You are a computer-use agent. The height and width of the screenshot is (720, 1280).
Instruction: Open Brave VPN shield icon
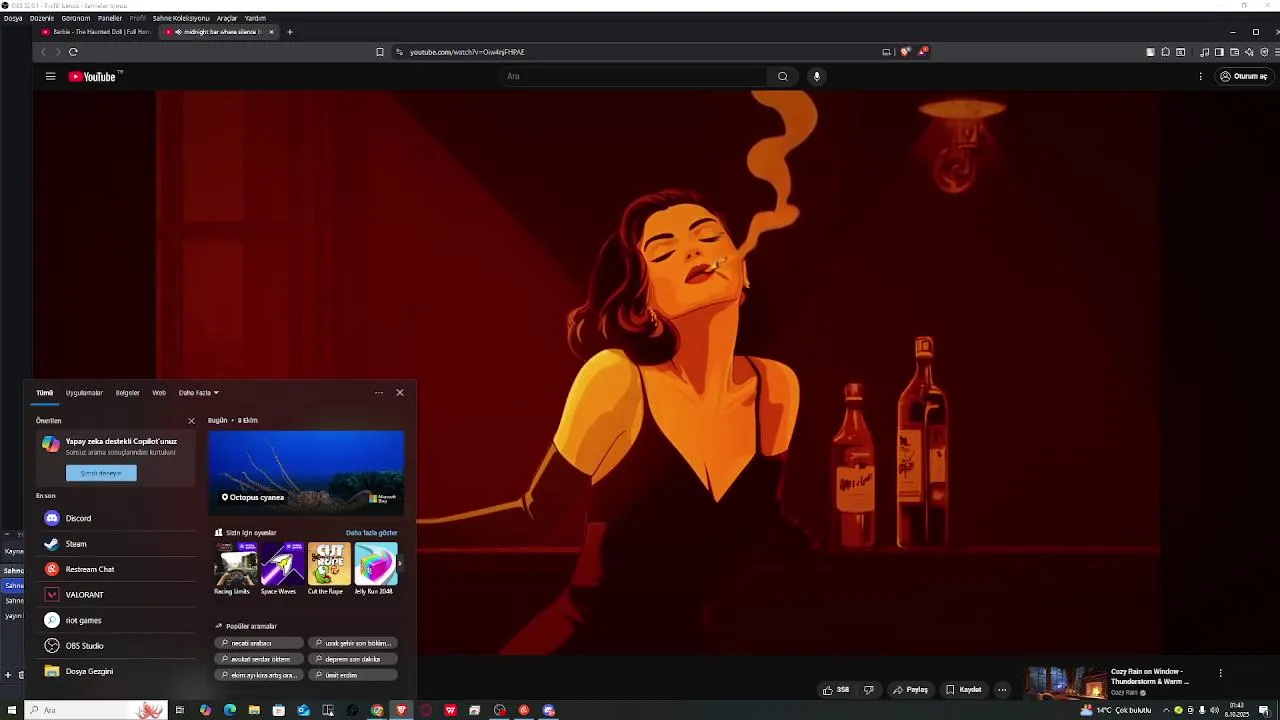[1263, 52]
